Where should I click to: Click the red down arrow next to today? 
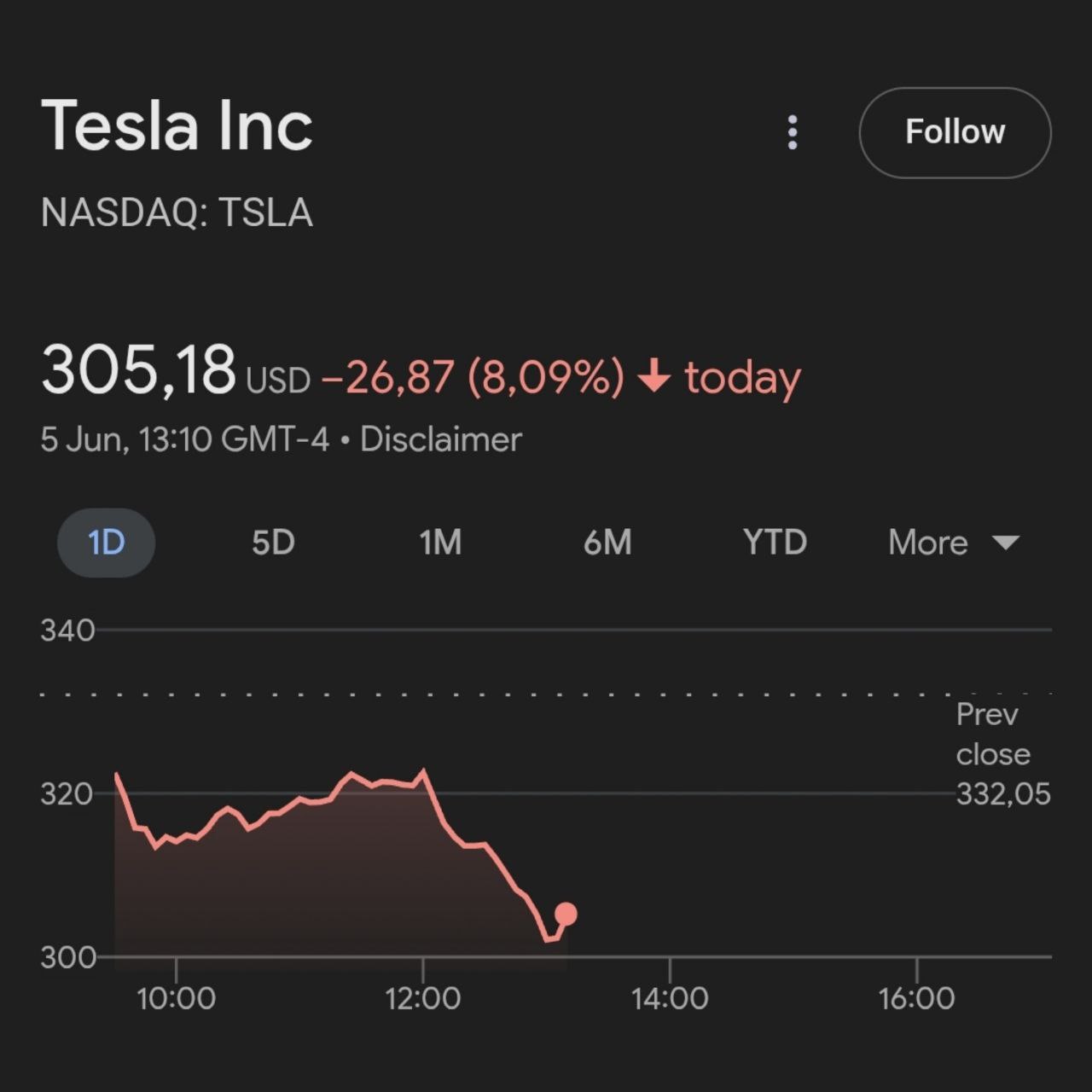click(654, 376)
